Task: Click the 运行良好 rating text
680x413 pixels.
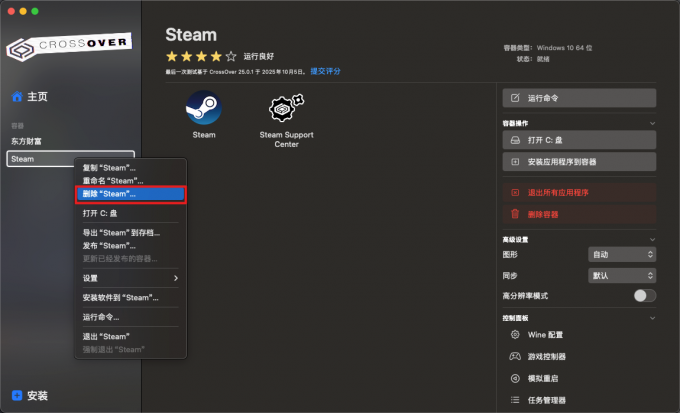Action: tap(258, 56)
